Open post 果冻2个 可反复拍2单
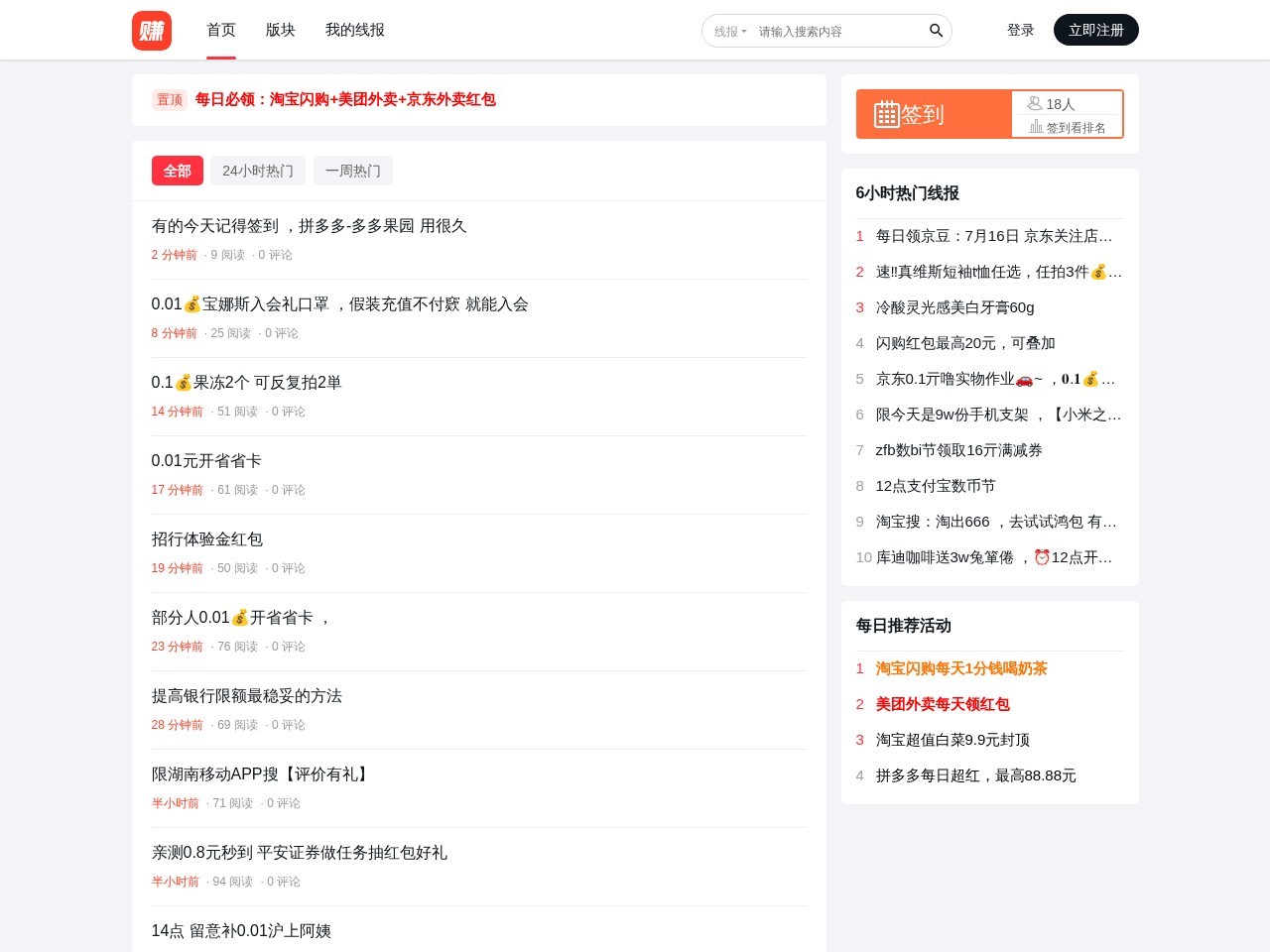Viewport: 1270px width, 952px height. [x=246, y=383]
